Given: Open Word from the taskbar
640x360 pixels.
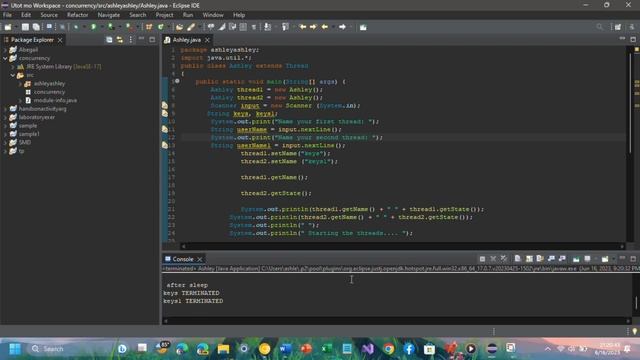Looking at the screenshot, I should tap(285, 349).
